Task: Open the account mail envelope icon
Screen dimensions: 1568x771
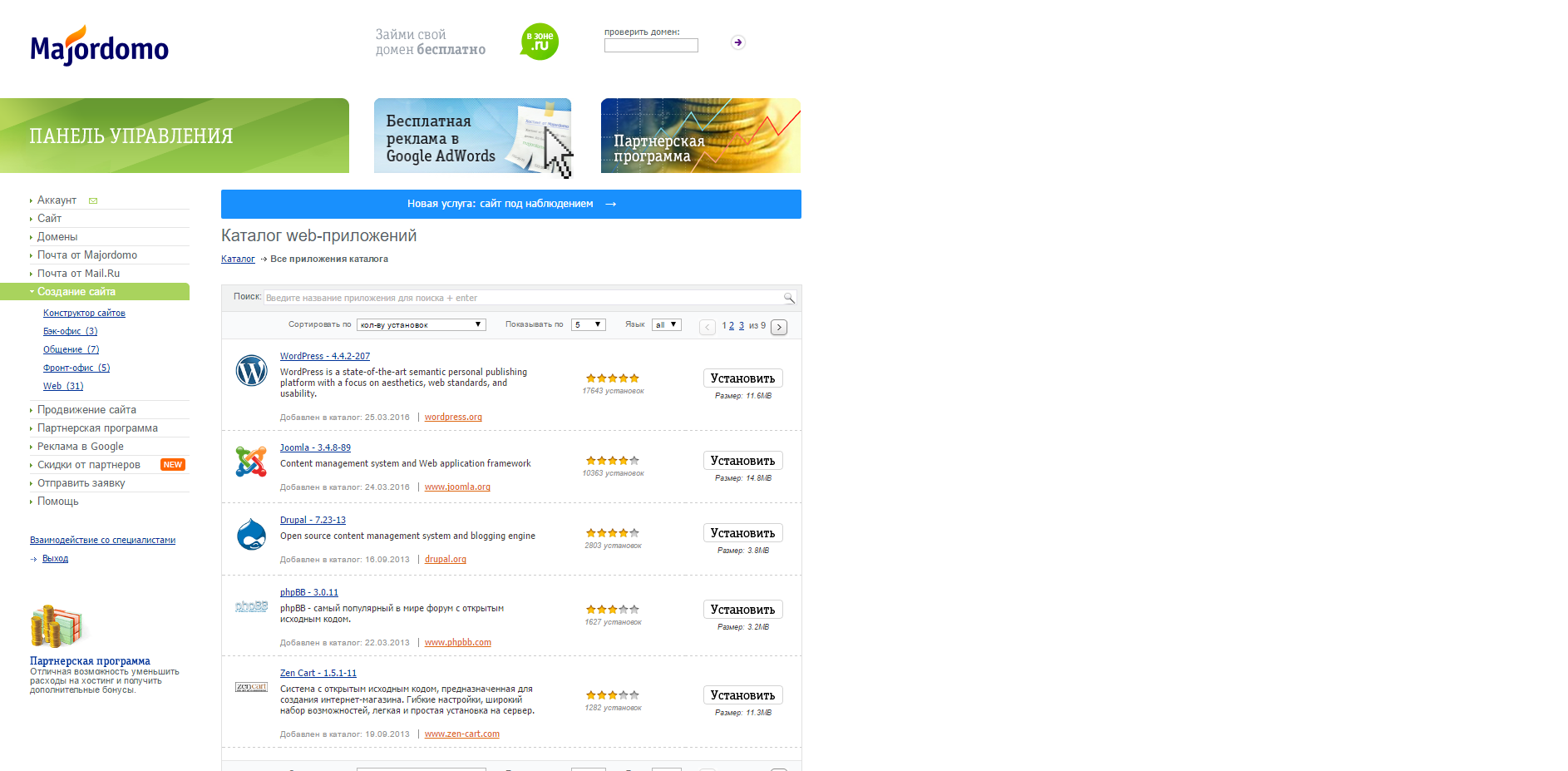Action: click(93, 200)
